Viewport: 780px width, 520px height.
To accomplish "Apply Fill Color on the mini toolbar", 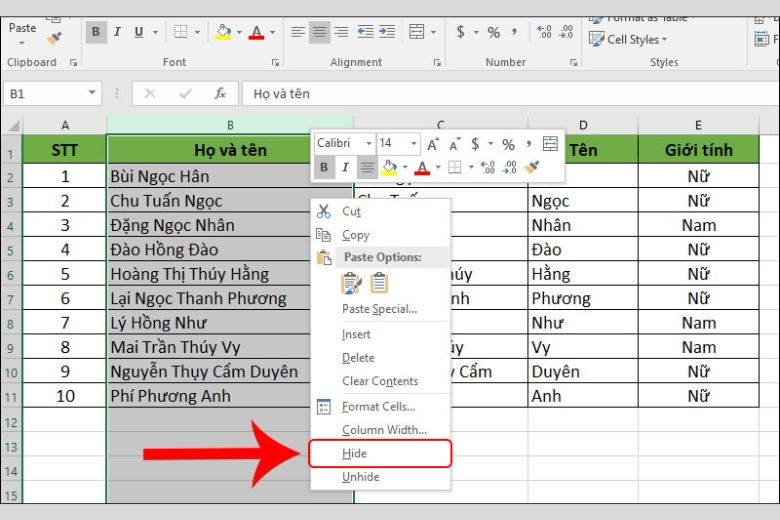I will tap(390, 167).
